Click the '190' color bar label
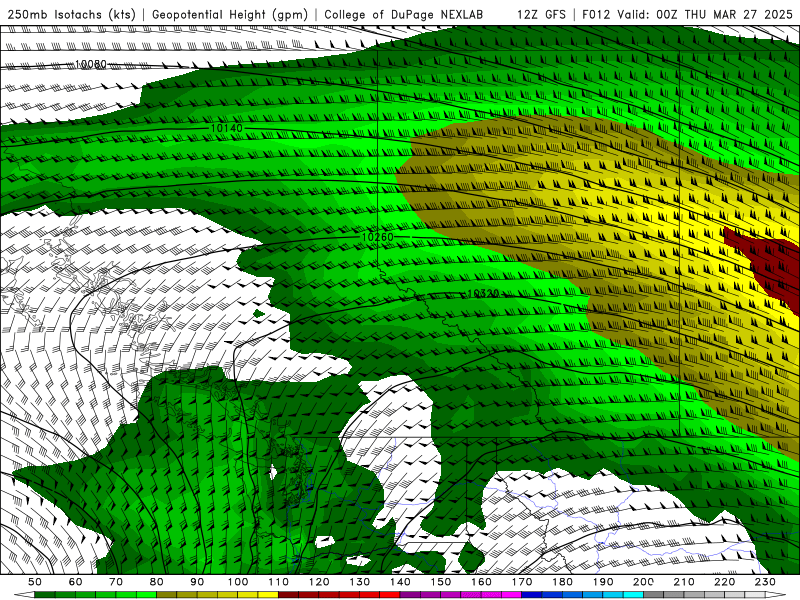 (x=603, y=582)
